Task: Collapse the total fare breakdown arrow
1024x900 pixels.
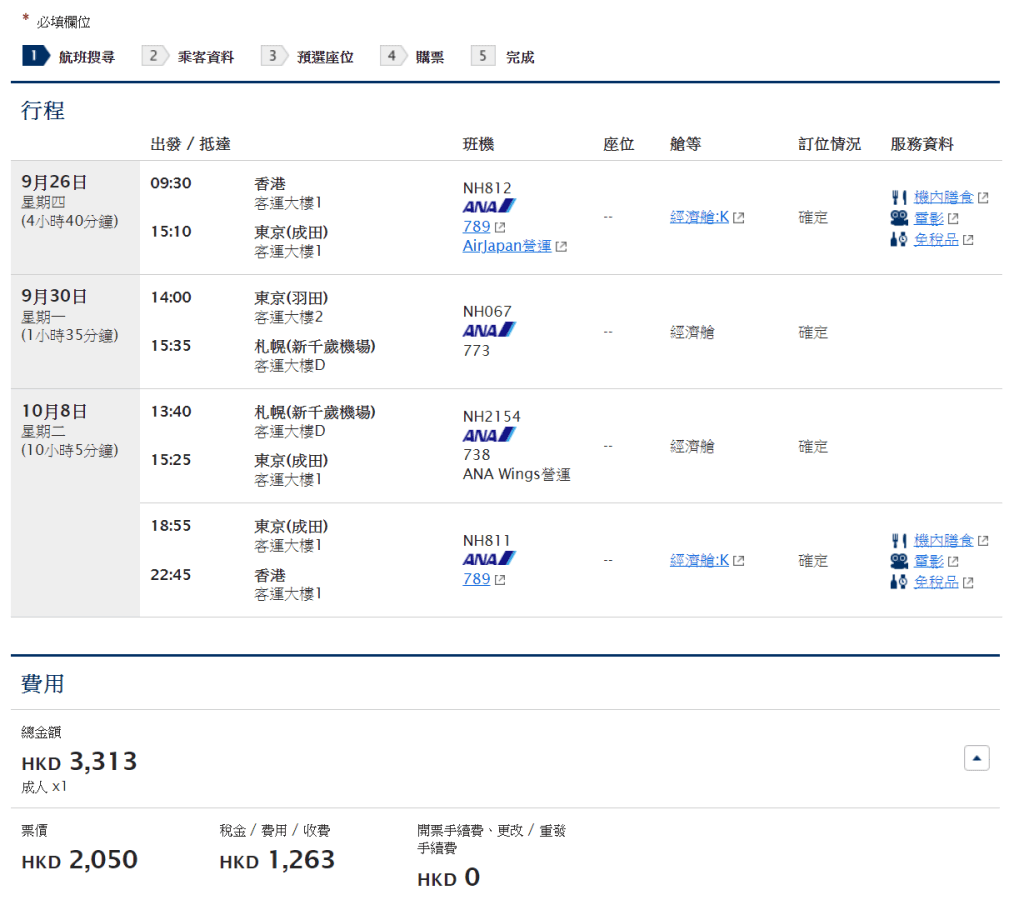Action: [x=977, y=759]
